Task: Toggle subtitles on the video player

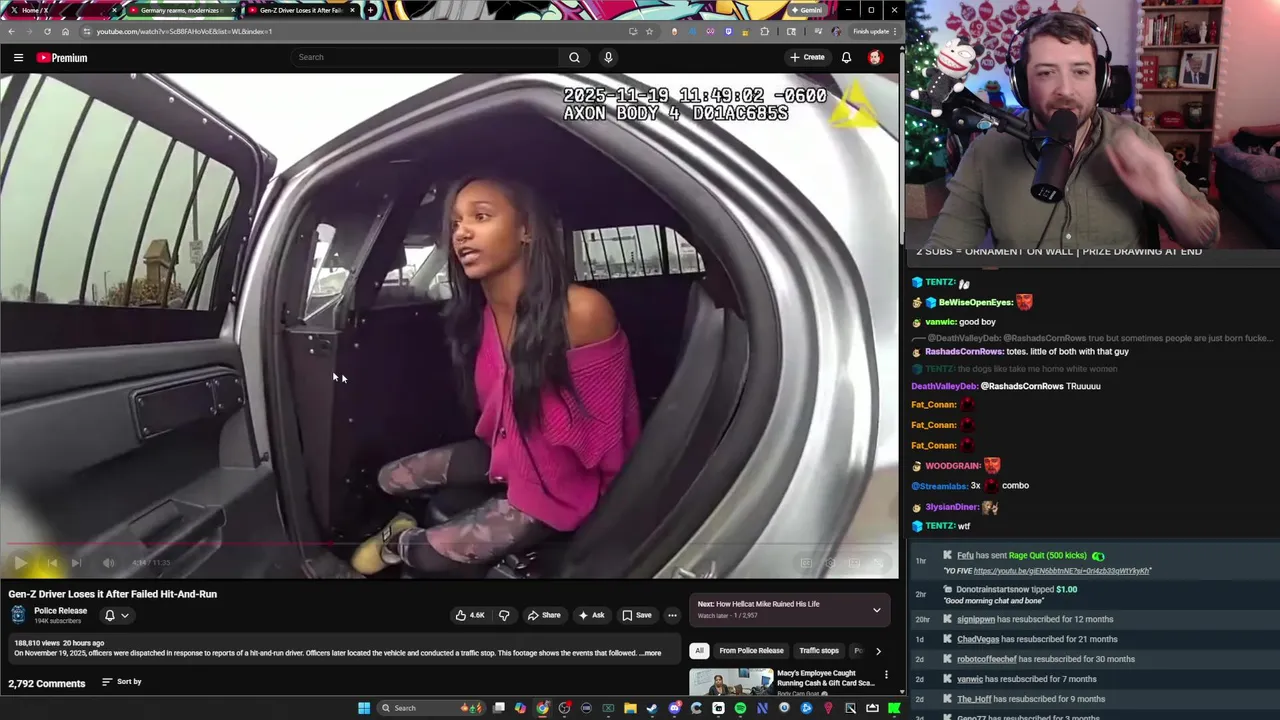Action: pyautogui.click(x=806, y=563)
